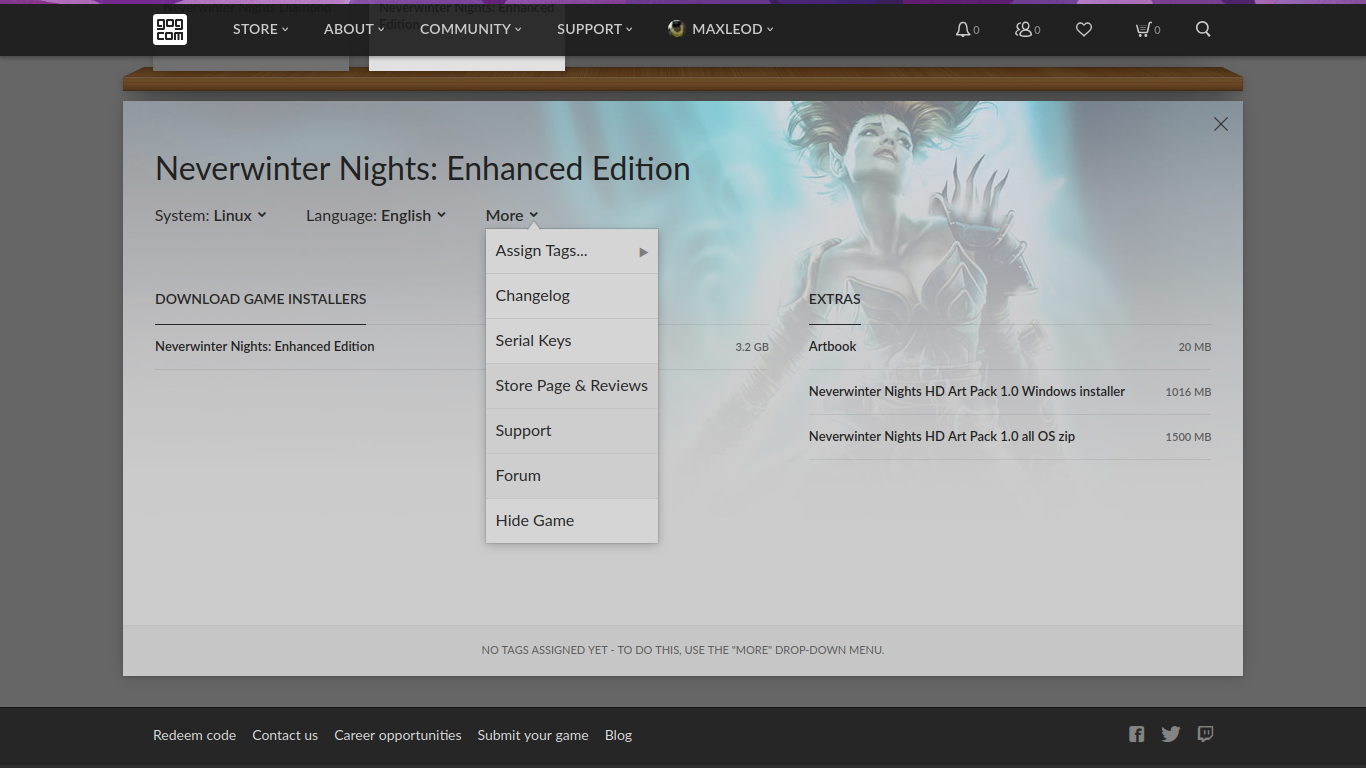Viewport: 1366px width, 768px height.
Task: Open the notifications bell icon
Action: pyautogui.click(x=963, y=29)
